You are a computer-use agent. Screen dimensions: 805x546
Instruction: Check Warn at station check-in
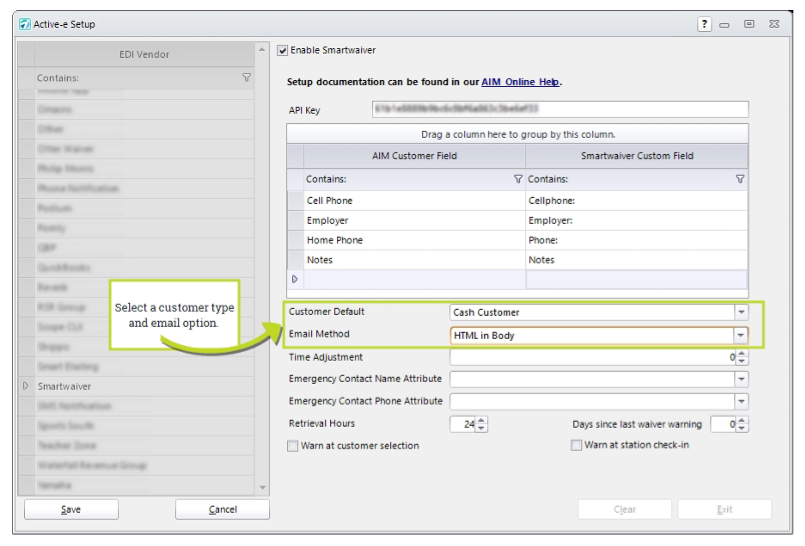577,445
